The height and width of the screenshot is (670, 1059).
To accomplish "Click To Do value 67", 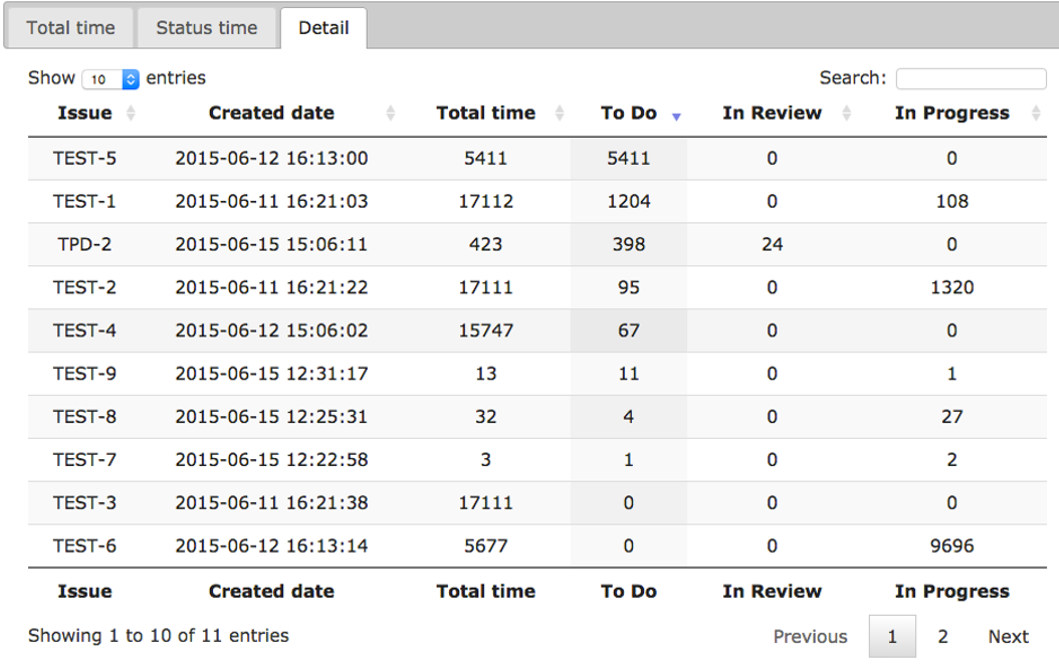I will click(629, 331).
